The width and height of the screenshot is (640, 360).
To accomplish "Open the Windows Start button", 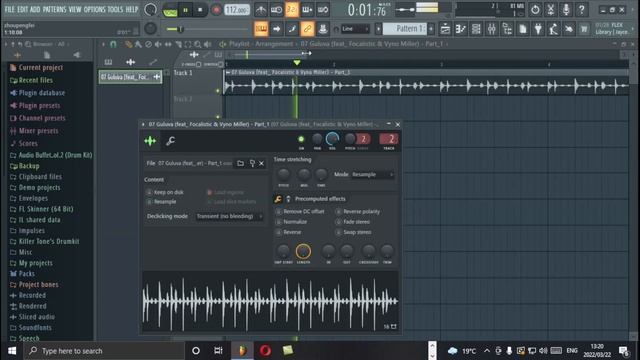I will [x=12, y=351].
